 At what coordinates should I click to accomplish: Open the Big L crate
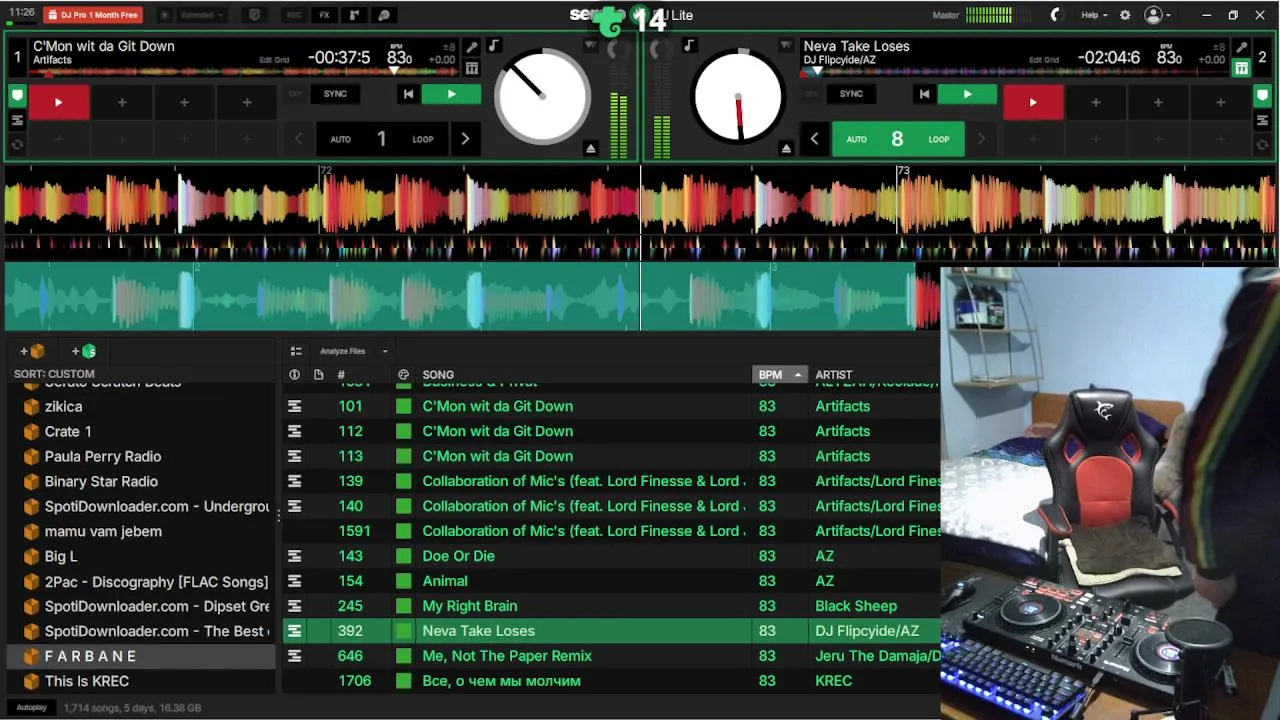[x=140, y=556]
